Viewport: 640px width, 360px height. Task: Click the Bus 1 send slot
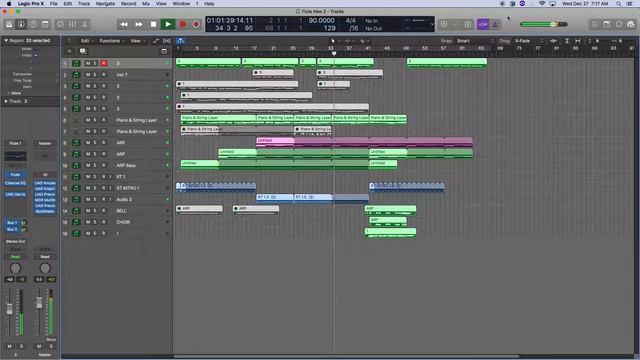[12, 223]
